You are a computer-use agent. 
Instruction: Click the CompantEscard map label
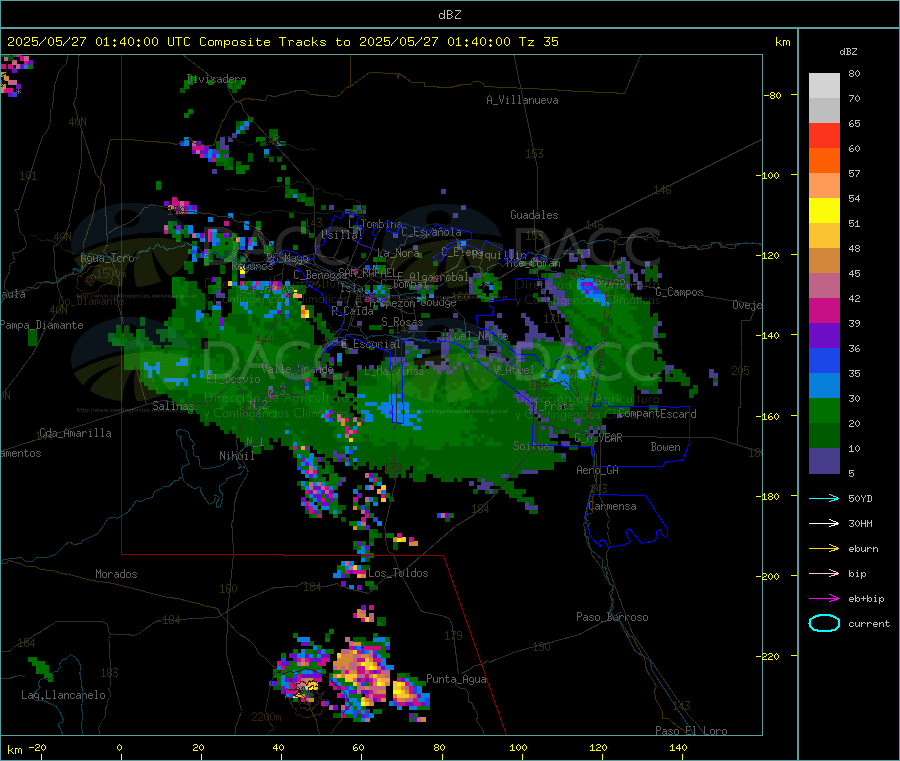pyautogui.click(x=657, y=413)
